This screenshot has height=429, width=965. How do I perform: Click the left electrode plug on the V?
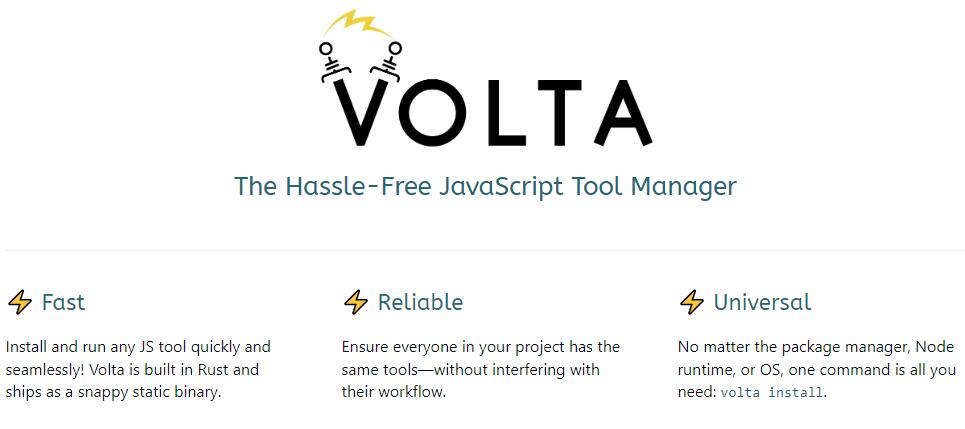[x=331, y=63]
